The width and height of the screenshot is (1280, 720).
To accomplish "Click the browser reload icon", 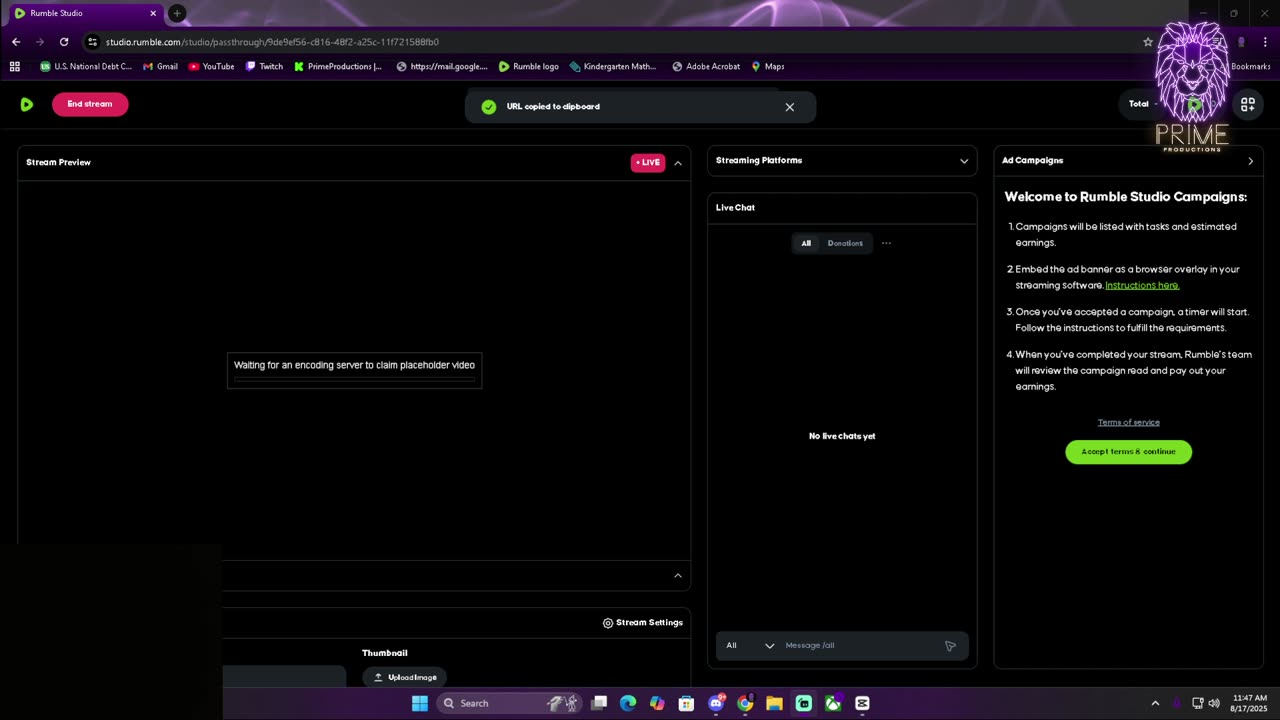I will [64, 42].
